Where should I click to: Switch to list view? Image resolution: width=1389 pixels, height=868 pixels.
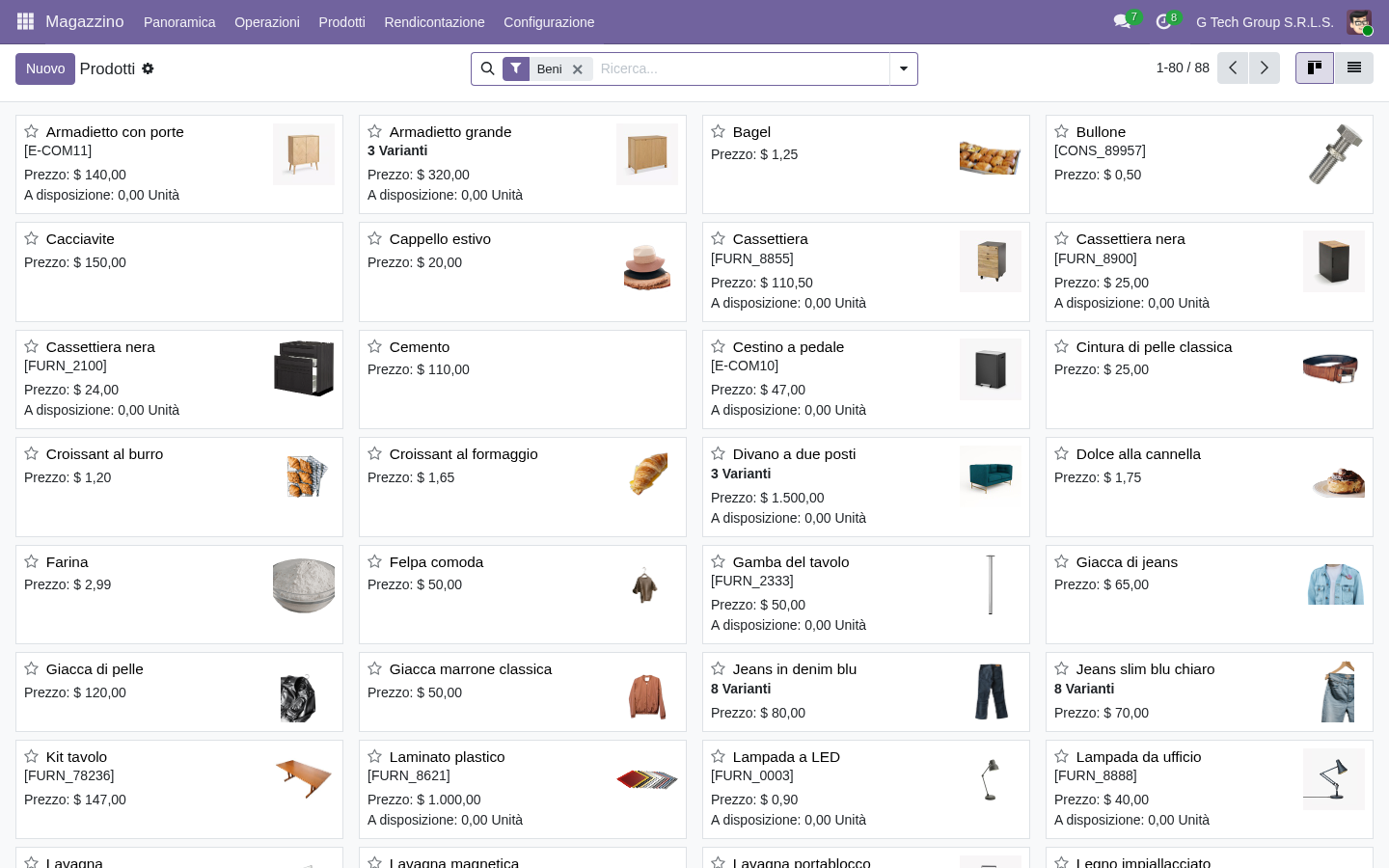pyautogui.click(x=1354, y=68)
